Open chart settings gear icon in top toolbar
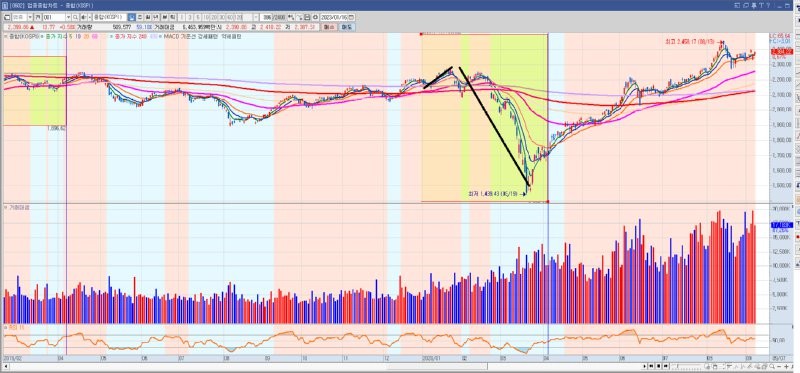 (x=316, y=17)
